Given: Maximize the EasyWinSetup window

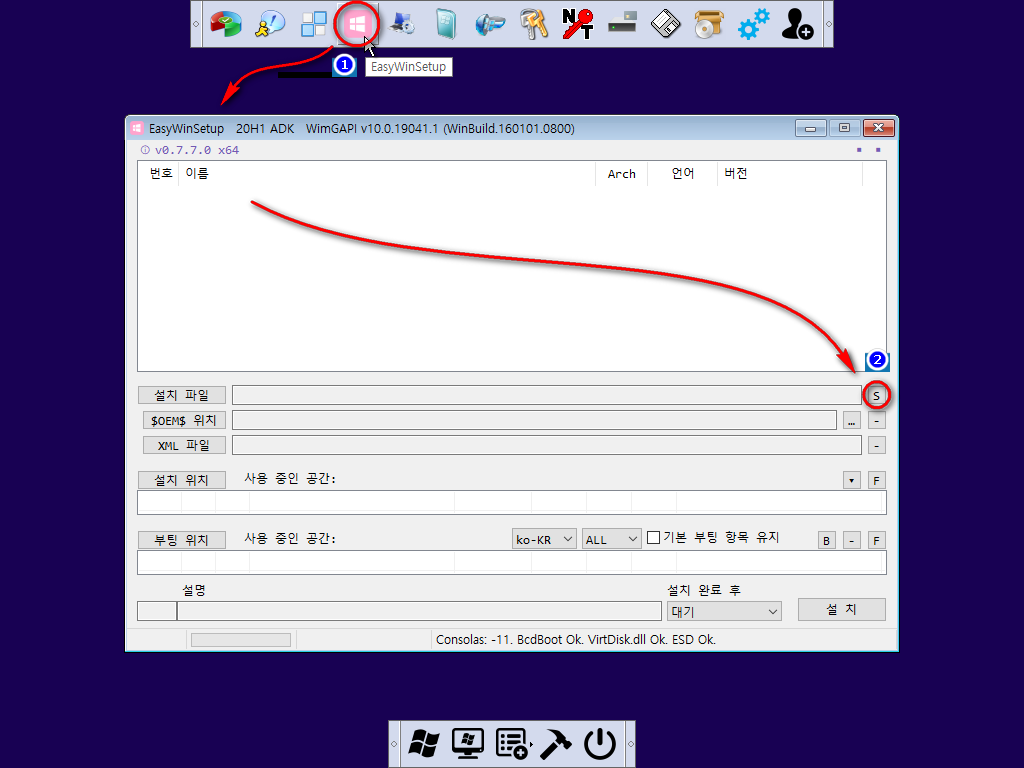Looking at the screenshot, I should [844, 128].
